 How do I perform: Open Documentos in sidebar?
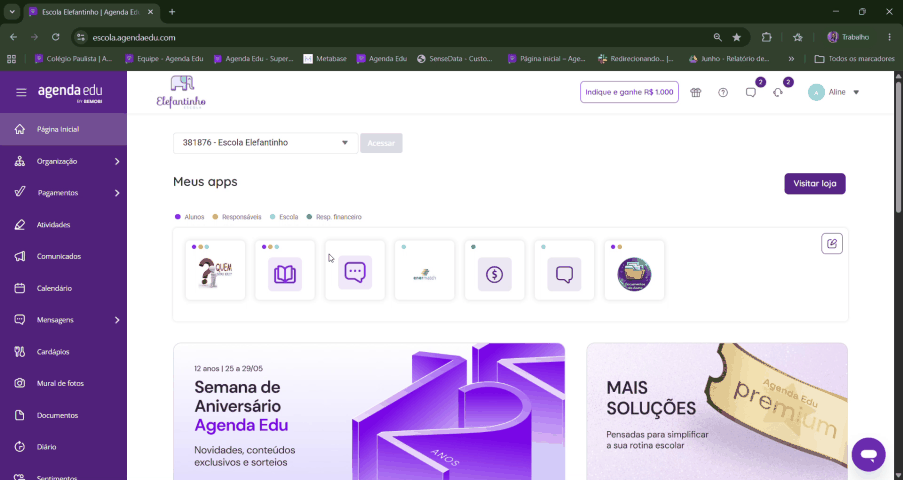(63, 415)
